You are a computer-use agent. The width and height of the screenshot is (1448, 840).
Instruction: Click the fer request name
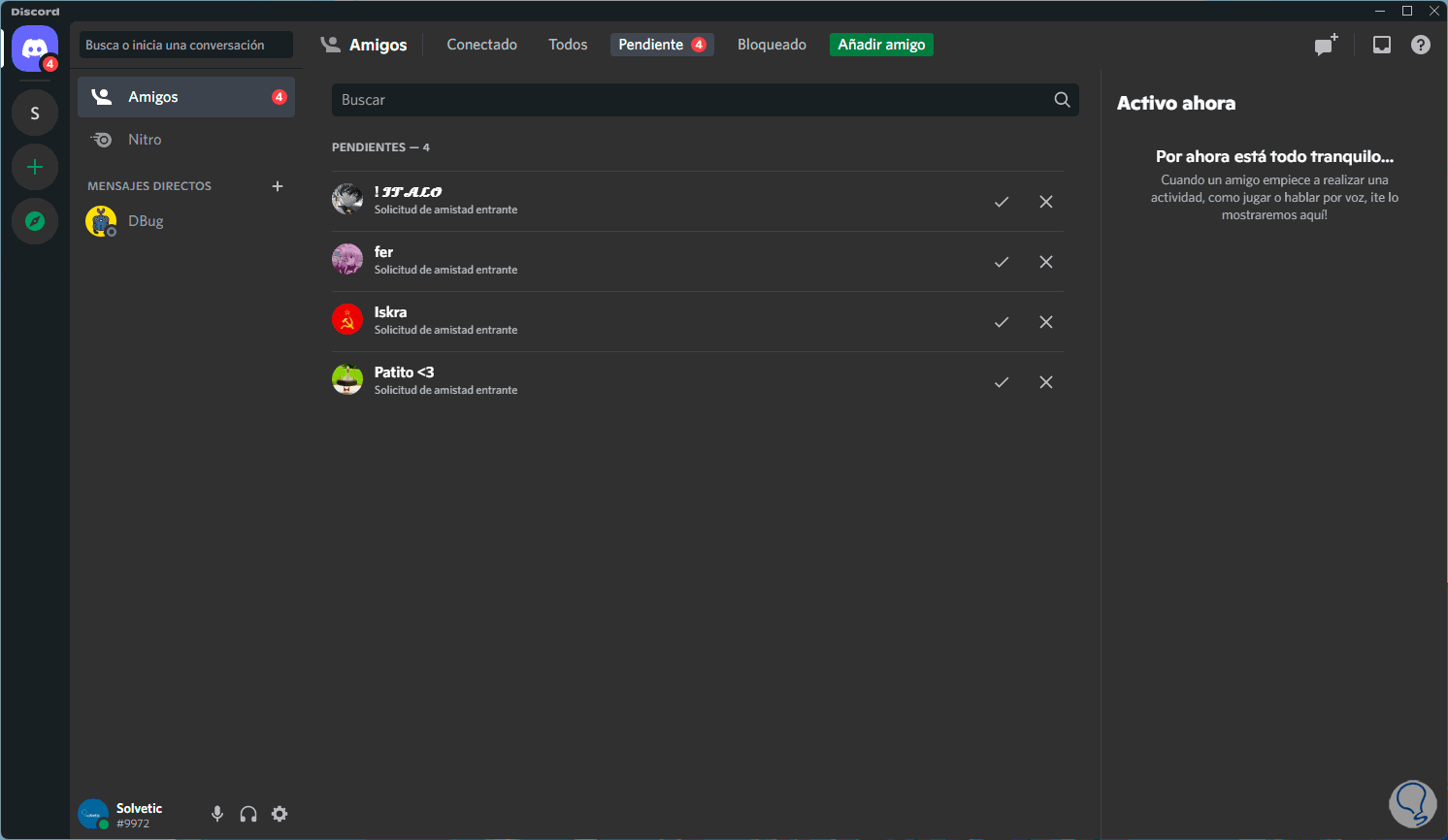pos(383,252)
